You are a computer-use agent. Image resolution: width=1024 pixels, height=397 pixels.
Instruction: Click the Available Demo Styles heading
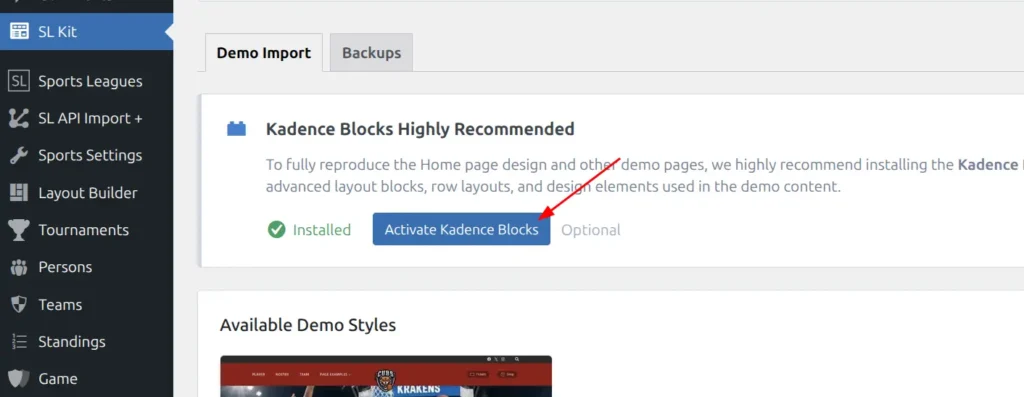pos(308,325)
